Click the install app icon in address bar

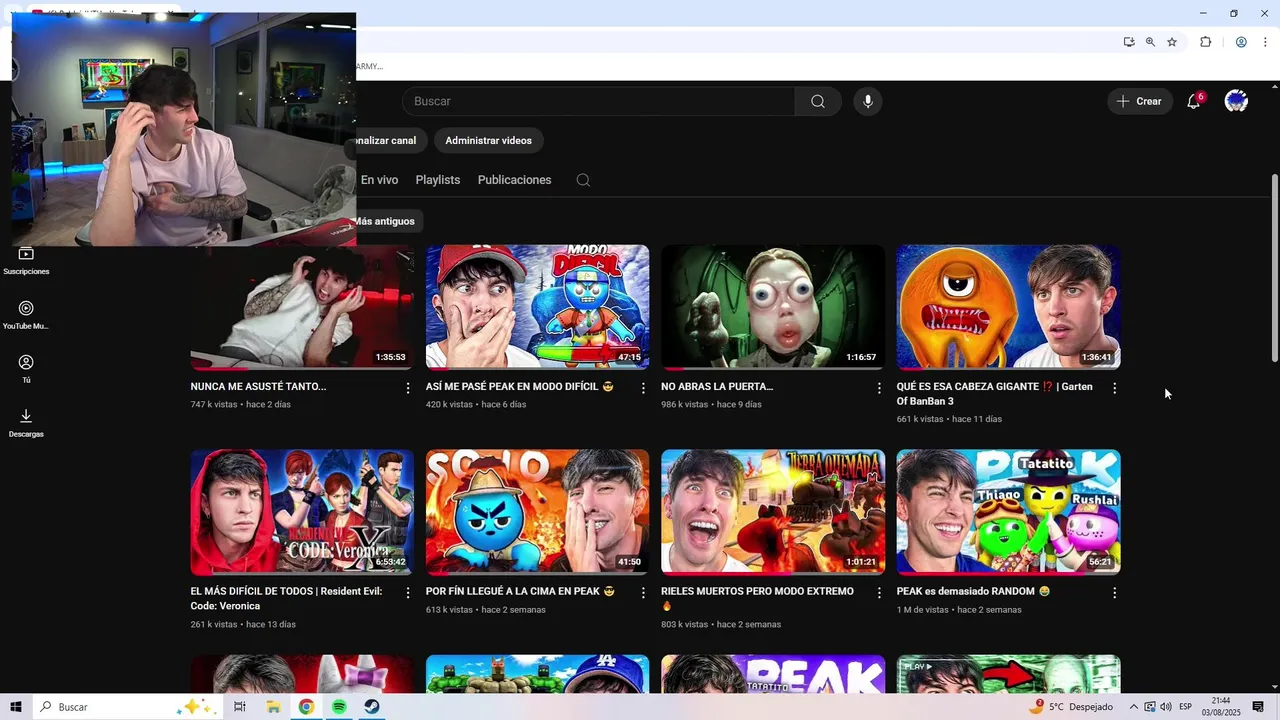1129,42
